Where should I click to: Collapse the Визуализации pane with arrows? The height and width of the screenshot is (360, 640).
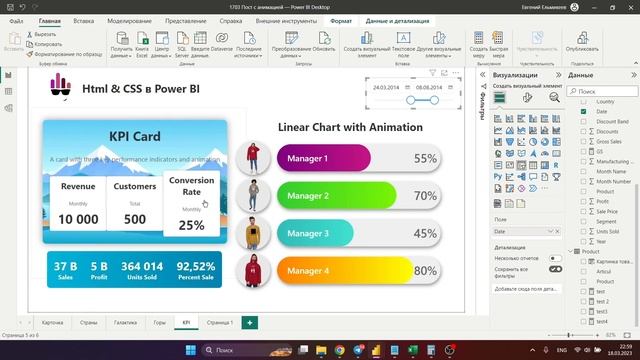[558, 75]
